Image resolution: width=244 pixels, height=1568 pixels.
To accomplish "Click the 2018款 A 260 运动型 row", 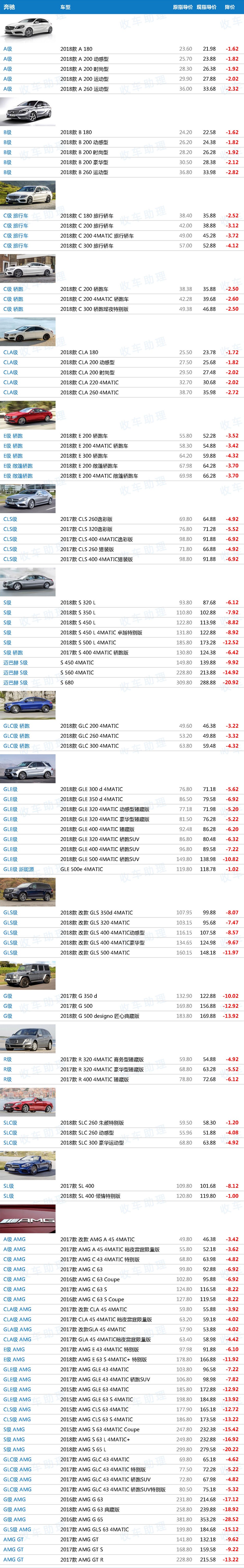I will pos(122,89).
